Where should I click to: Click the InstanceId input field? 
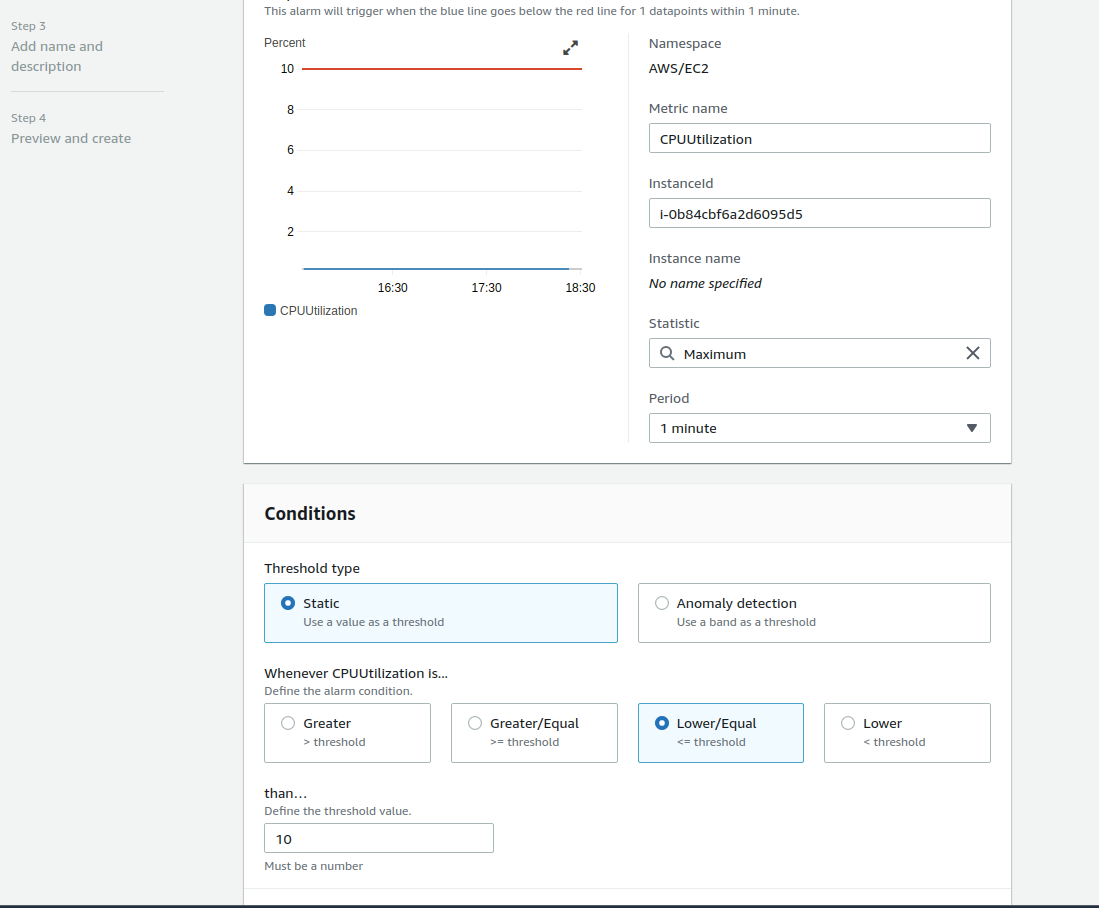point(819,213)
